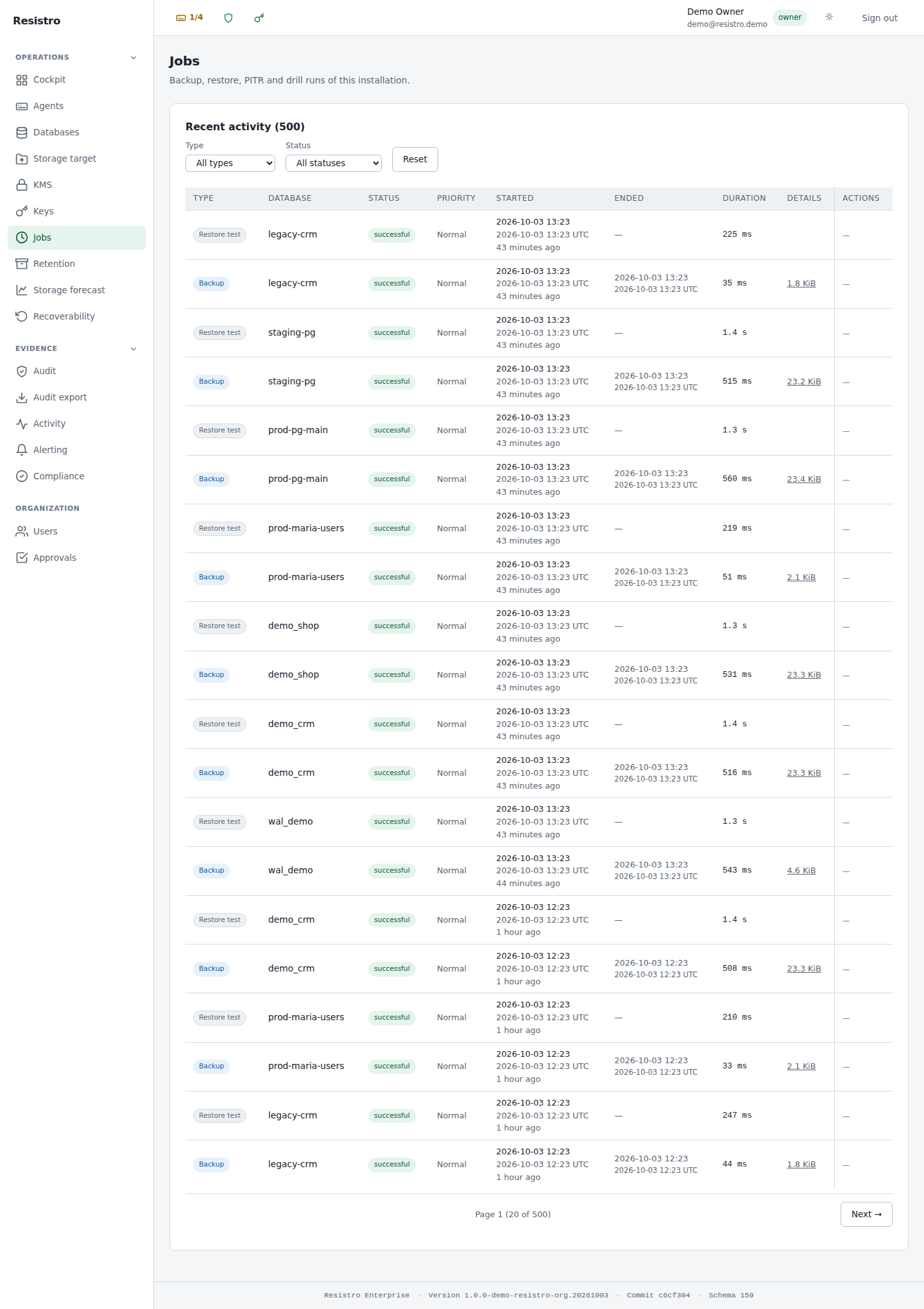Click the Compliance check-circle icon
The height and width of the screenshot is (1309, 924).
[22, 477]
